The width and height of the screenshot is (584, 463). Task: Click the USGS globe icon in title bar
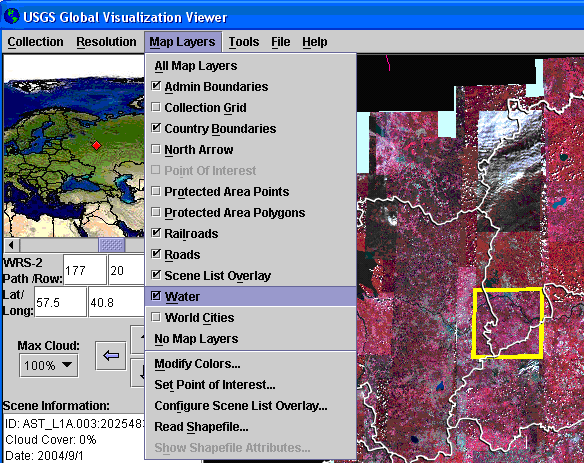[x=12, y=16]
